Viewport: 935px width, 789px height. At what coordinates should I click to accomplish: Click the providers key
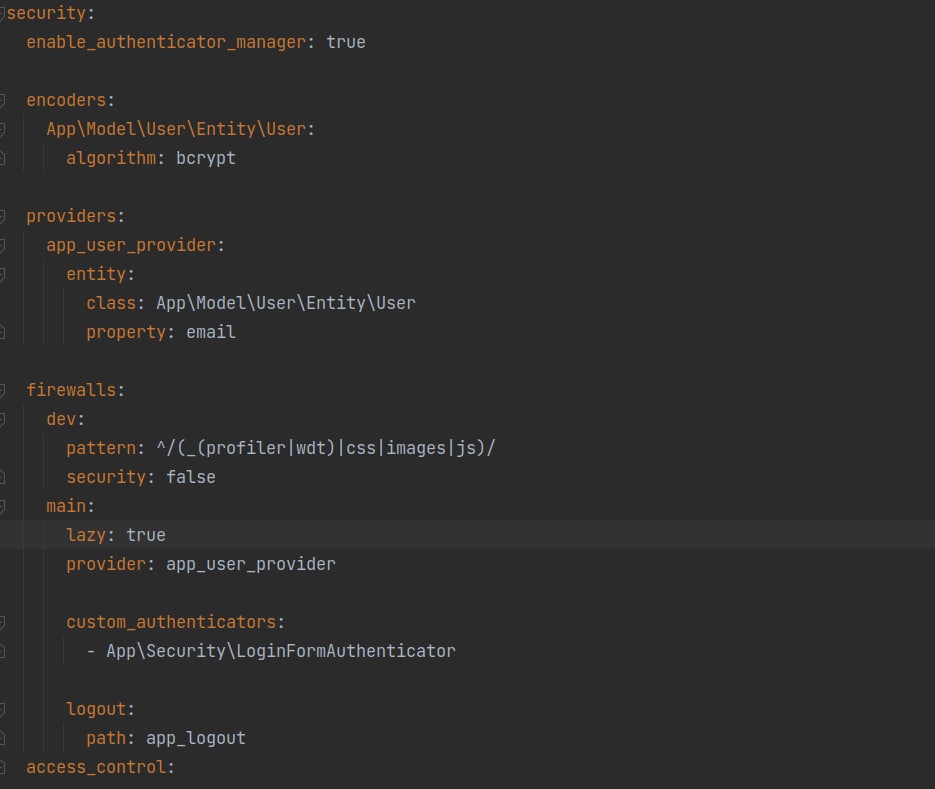point(71,216)
